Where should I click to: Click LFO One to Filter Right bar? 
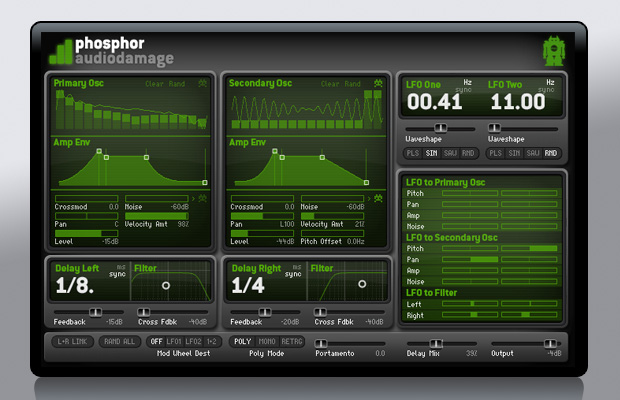click(x=470, y=315)
